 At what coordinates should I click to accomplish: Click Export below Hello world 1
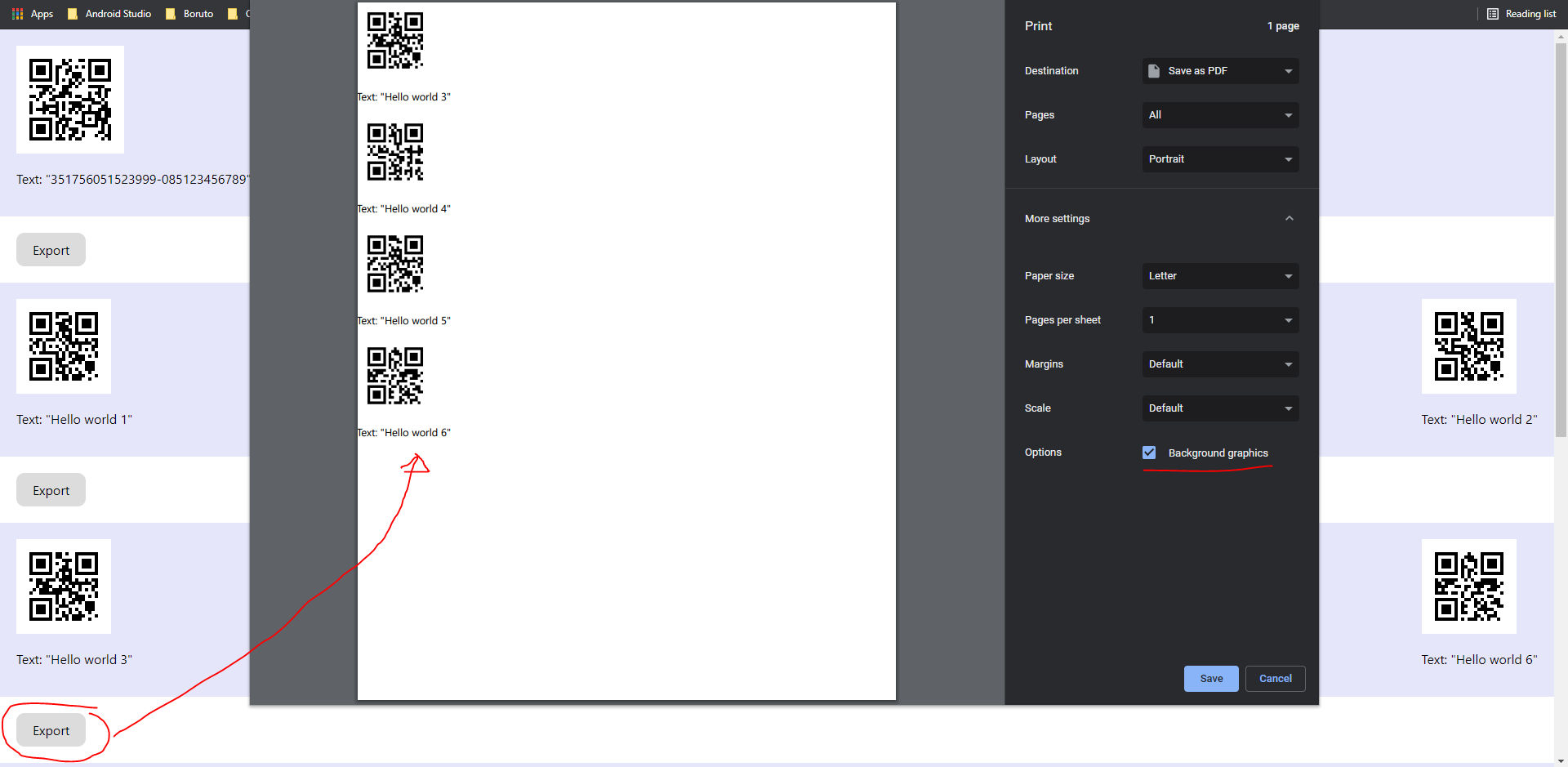coord(51,489)
